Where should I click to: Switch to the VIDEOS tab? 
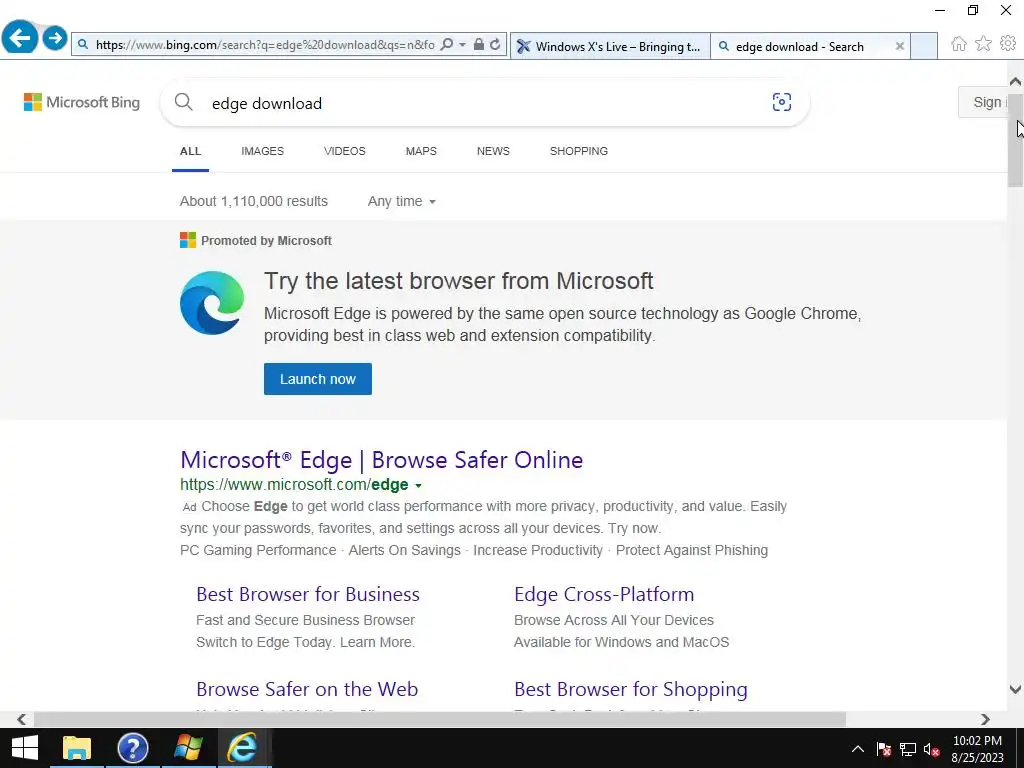tap(345, 151)
